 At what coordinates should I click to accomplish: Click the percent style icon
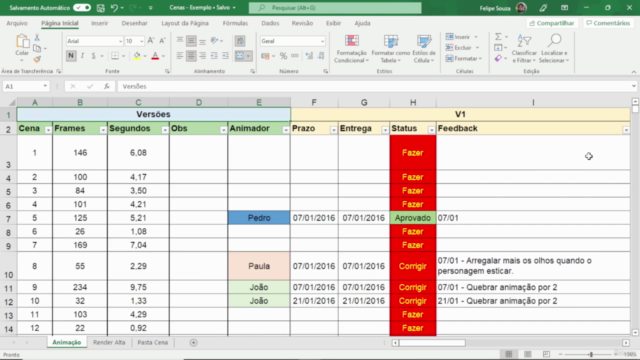[283, 56]
